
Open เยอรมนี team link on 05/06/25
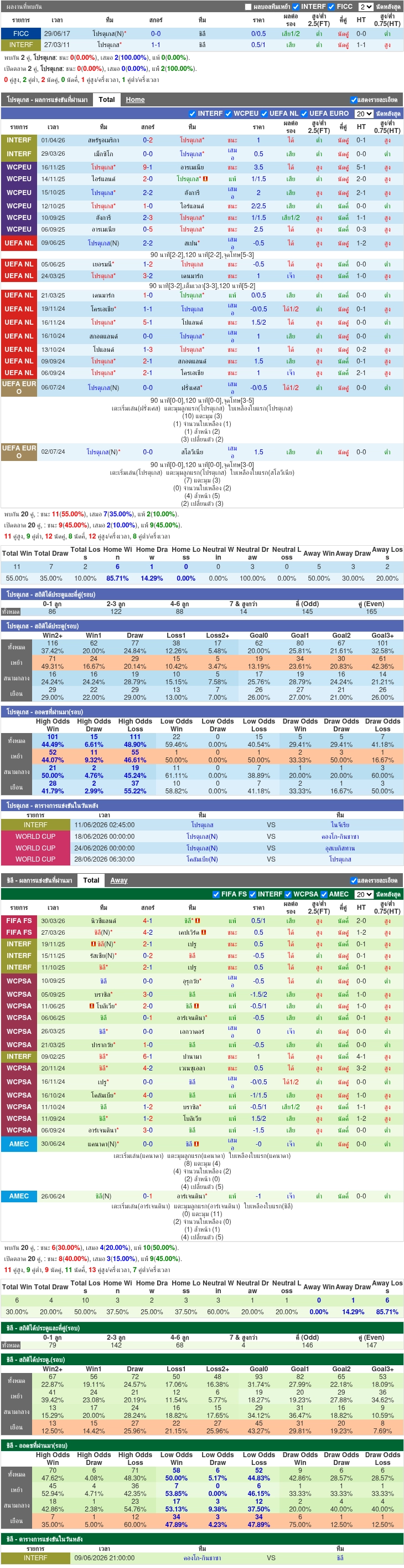pyautogui.click(x=103, y=264)
